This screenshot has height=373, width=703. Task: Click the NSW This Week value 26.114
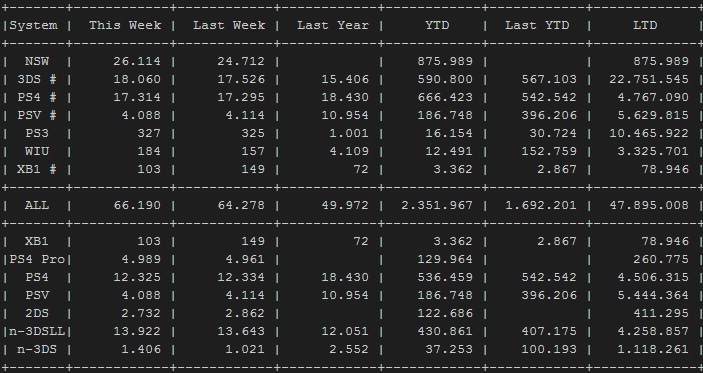137,61
